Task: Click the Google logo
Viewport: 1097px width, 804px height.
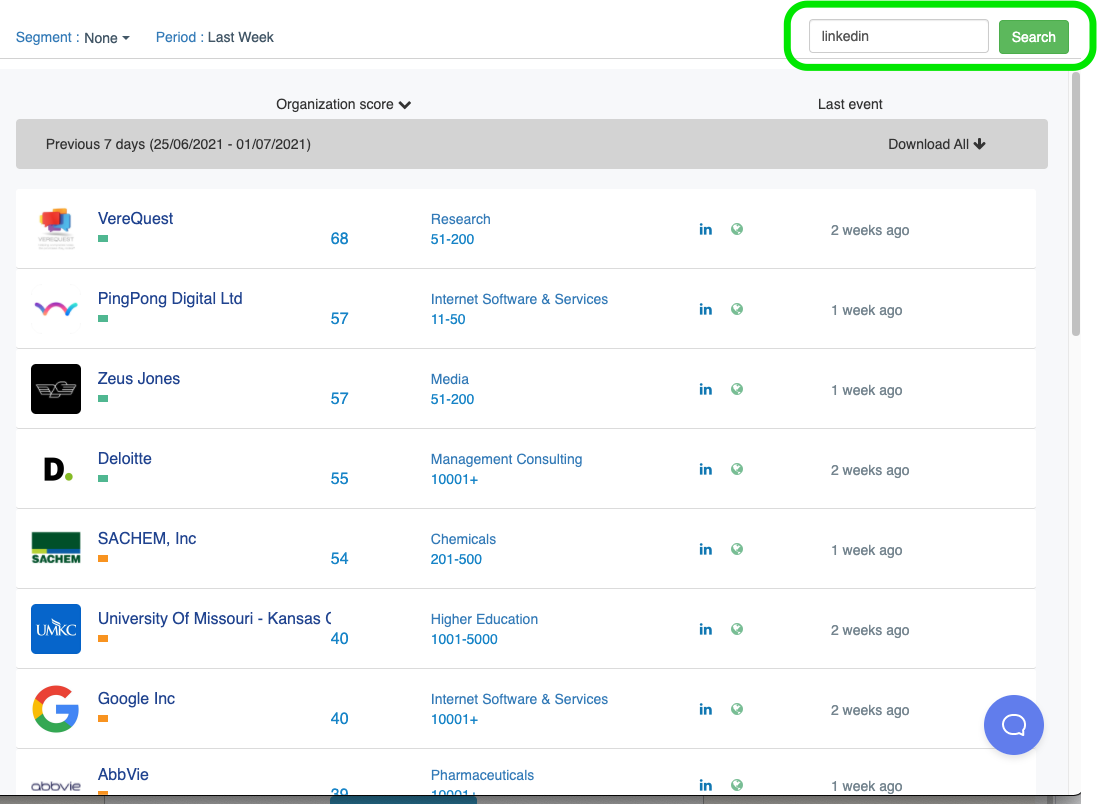Action: pyautogui.click(x=56, y=709)
